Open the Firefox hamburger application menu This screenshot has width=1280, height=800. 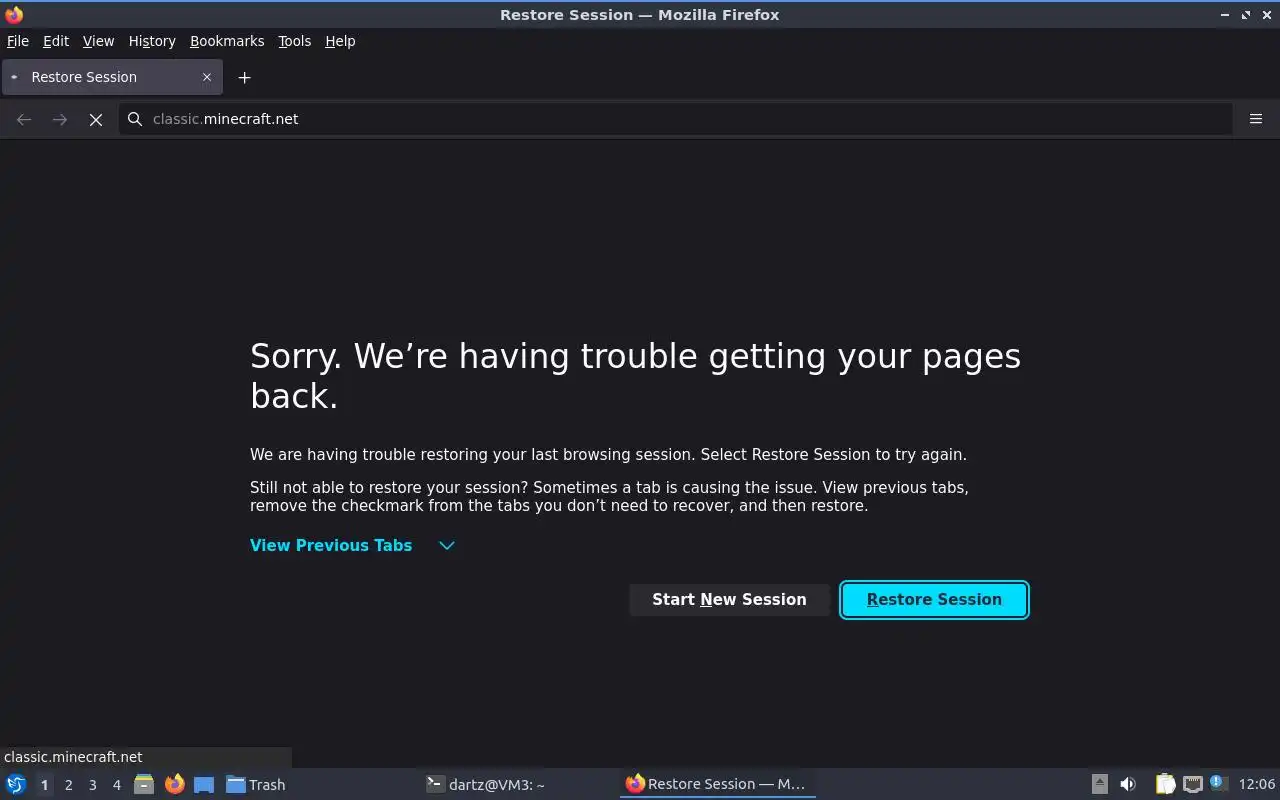coord(1256,119)
